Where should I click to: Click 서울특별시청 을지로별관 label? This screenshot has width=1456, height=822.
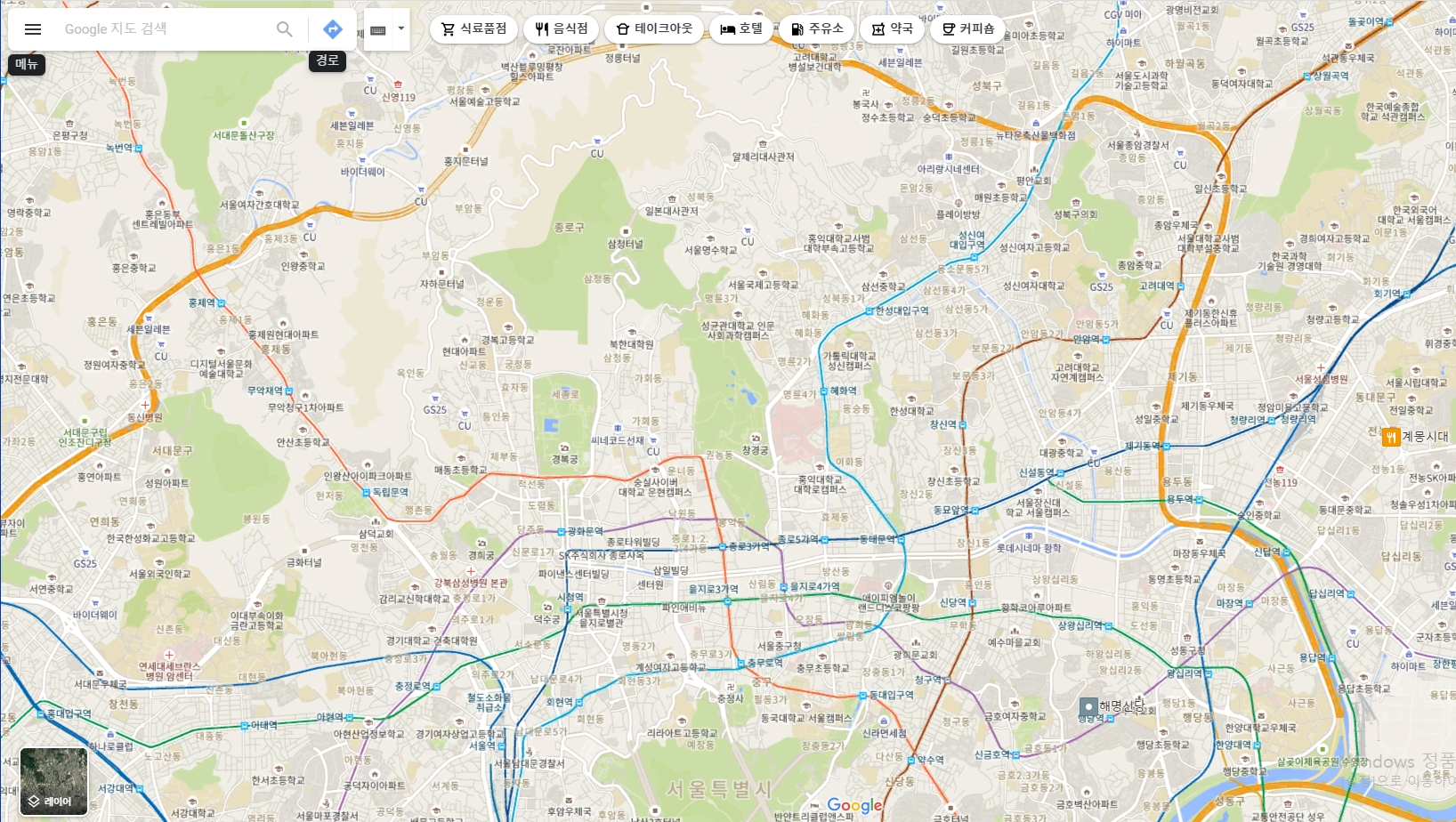(602, 618)
